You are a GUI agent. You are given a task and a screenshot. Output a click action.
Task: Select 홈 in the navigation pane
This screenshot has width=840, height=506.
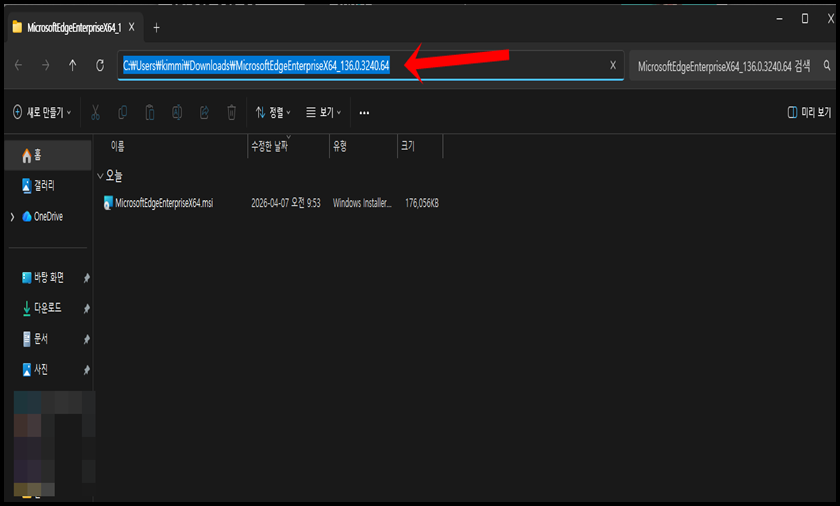[48, 155]
